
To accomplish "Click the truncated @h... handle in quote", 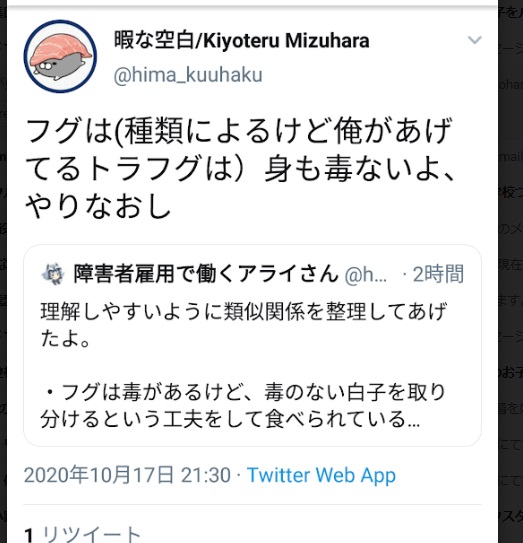I will [366, 275].
